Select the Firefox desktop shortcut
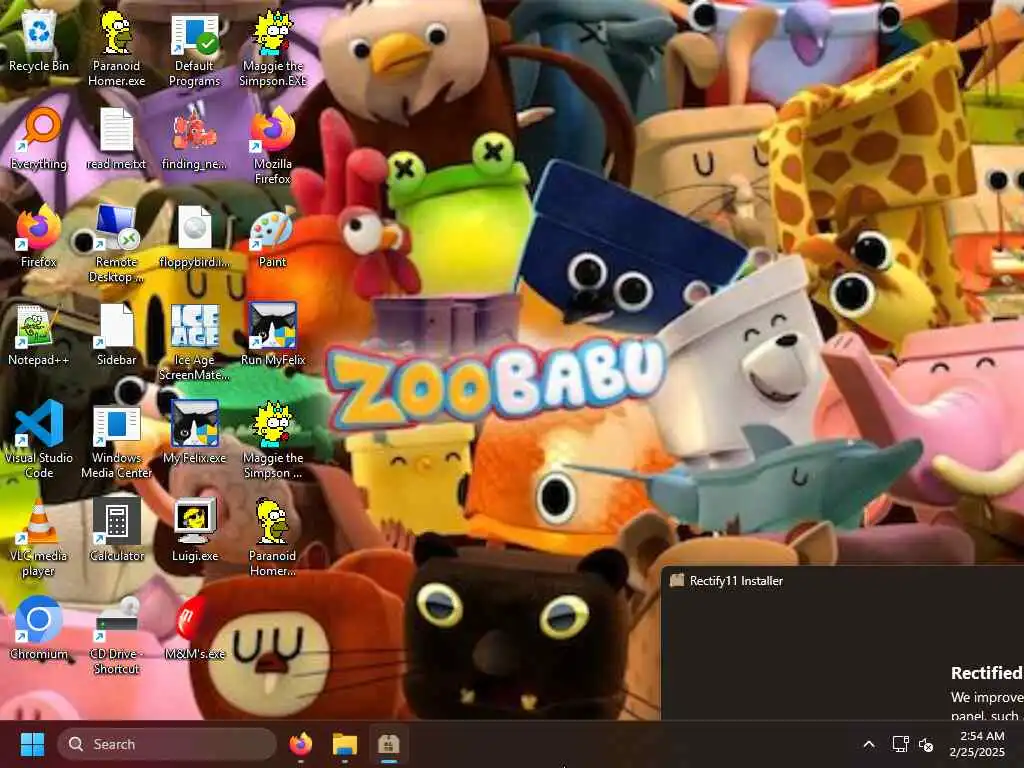Image resolution: width=1024 pixels, height=768 pixels. (x=39, y=236)
